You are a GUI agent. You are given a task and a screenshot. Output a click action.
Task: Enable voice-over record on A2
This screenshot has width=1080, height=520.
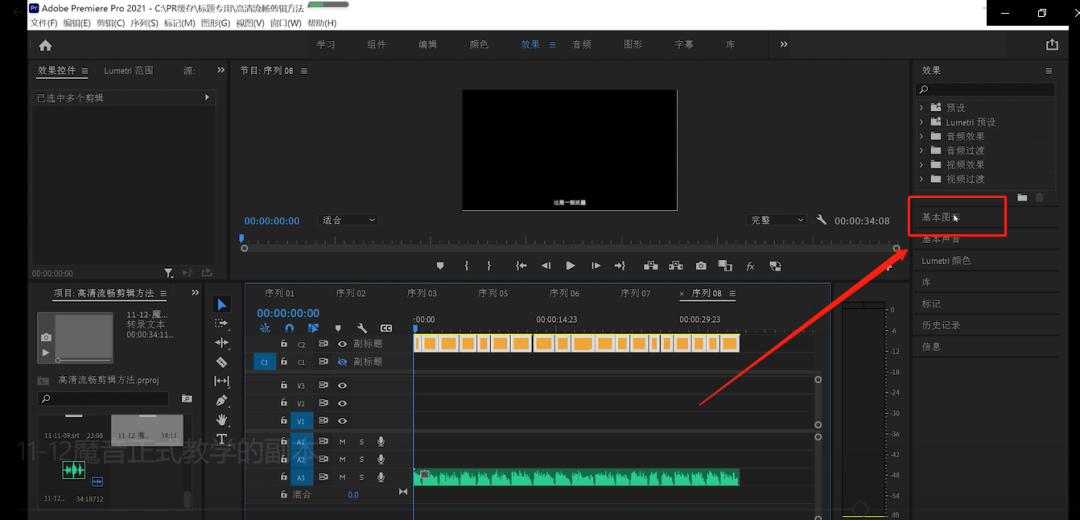(380, 459)
